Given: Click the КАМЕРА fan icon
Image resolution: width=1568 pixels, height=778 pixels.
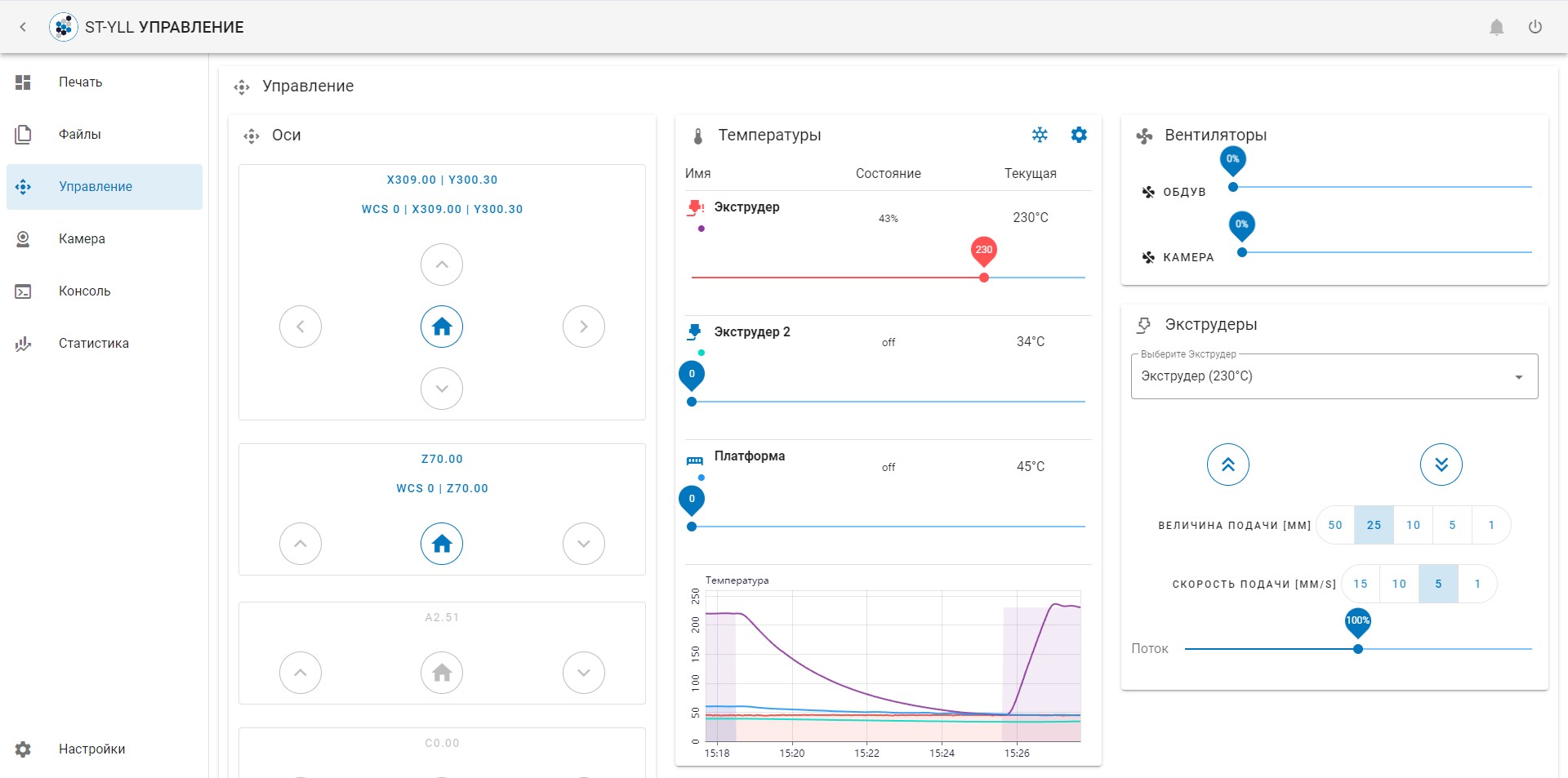Looking at the screenshot, I should coord(1148,257).
